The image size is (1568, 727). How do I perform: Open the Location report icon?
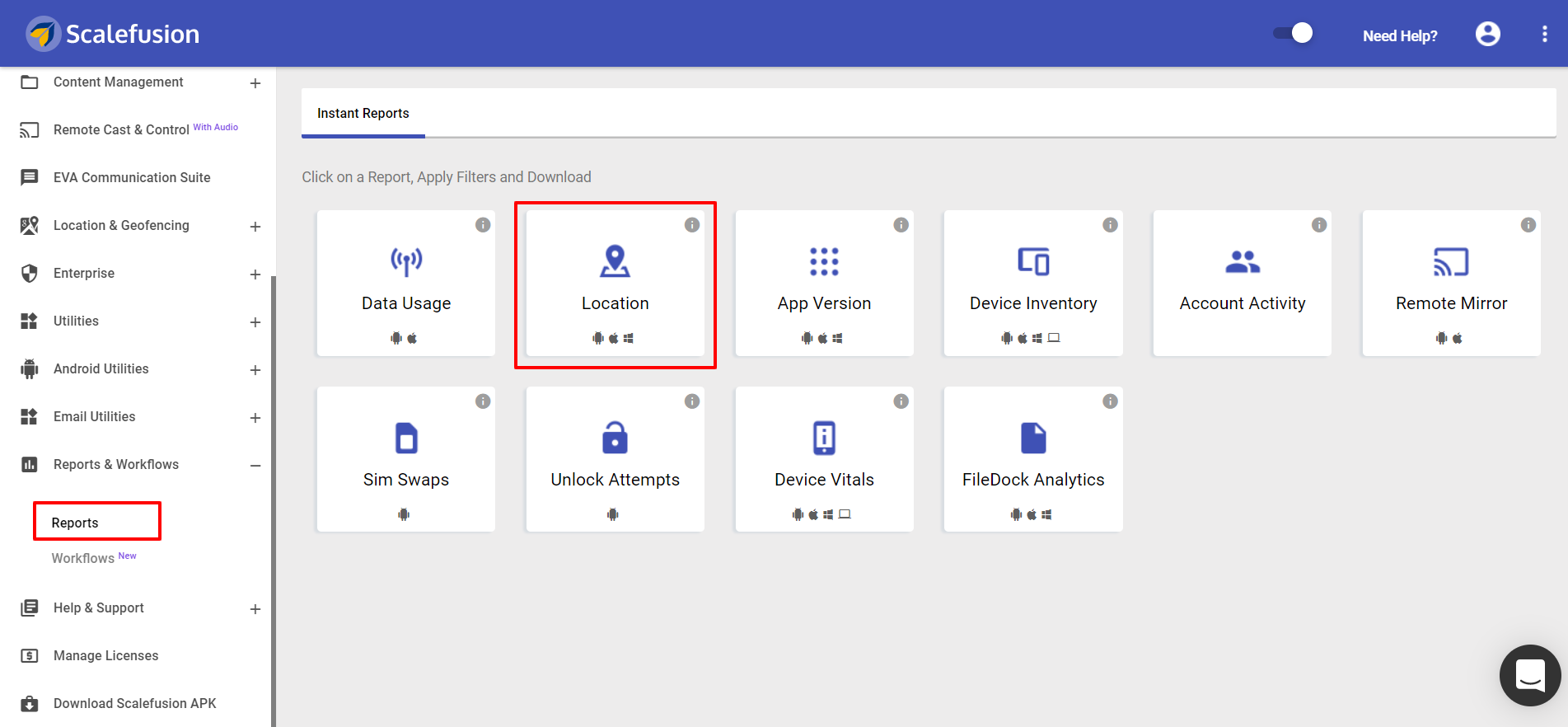click(x=615, y=261)
